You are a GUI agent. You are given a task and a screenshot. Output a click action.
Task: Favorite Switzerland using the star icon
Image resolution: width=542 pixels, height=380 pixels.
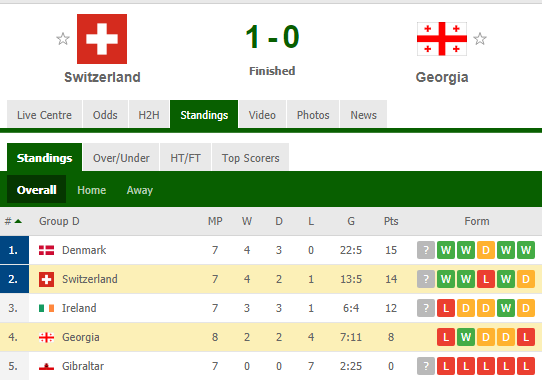coord(63,39)
